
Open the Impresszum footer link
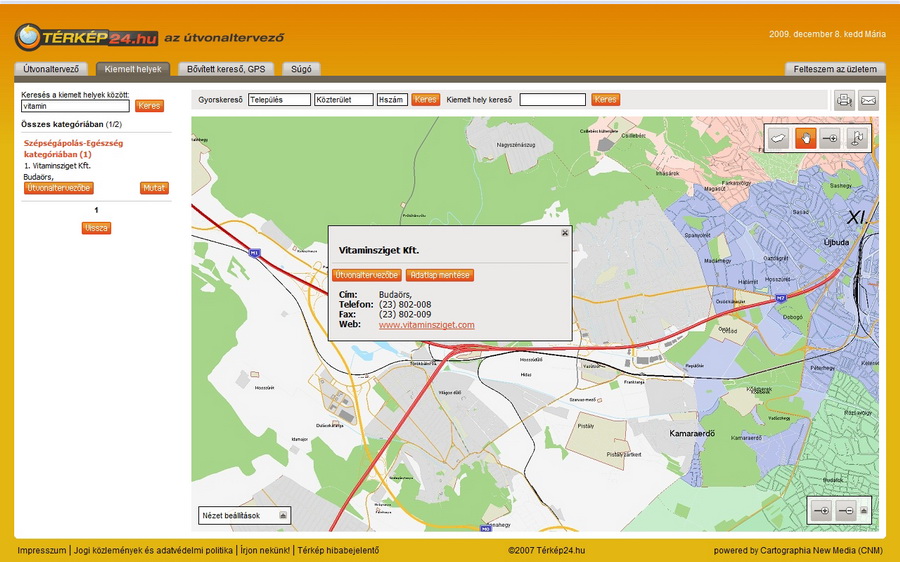42,550
